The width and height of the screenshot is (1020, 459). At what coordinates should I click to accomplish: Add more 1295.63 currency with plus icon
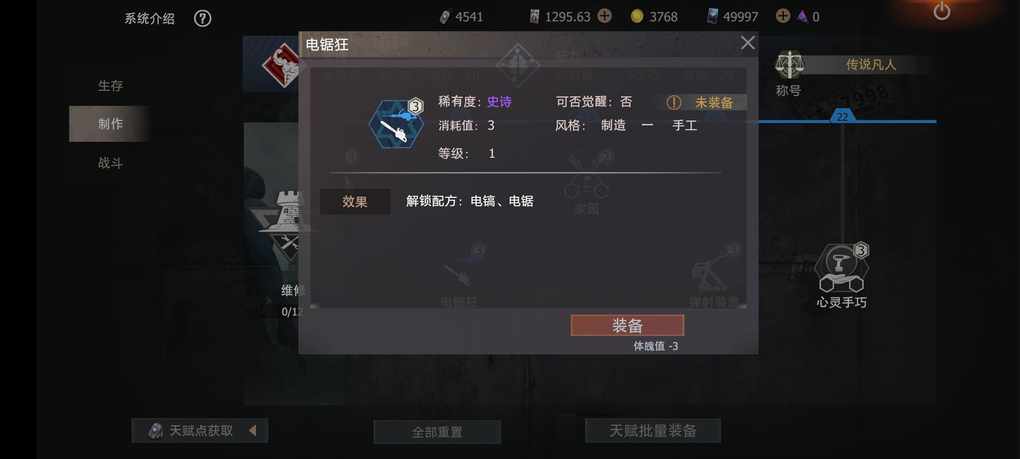coord(604,16)
